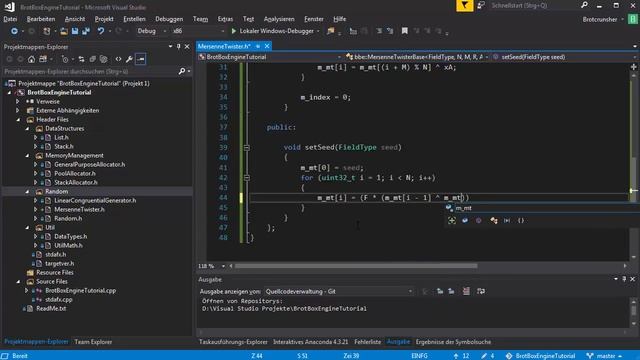
Task: Open the Bearbeiten menu
Action: (x=41, y=19)
